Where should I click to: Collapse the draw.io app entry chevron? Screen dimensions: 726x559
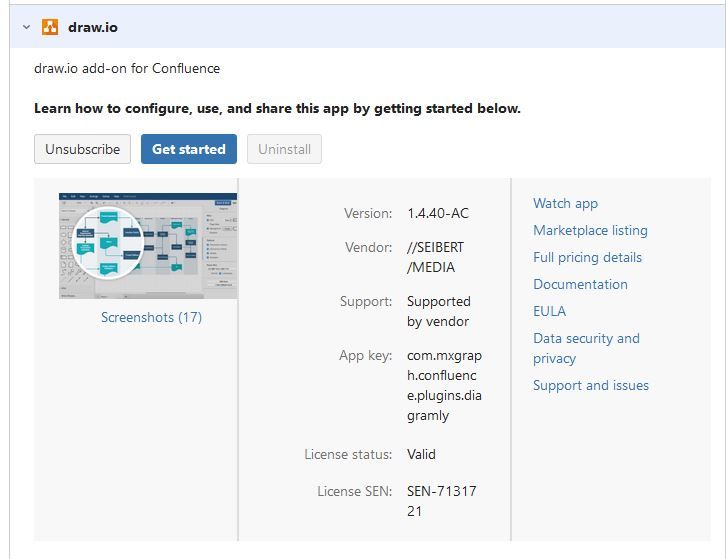pyautogui.click(x=26, y=27)
